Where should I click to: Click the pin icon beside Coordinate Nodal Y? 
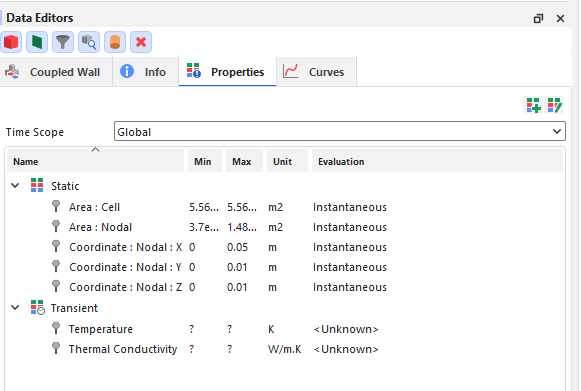click(56, 266)
